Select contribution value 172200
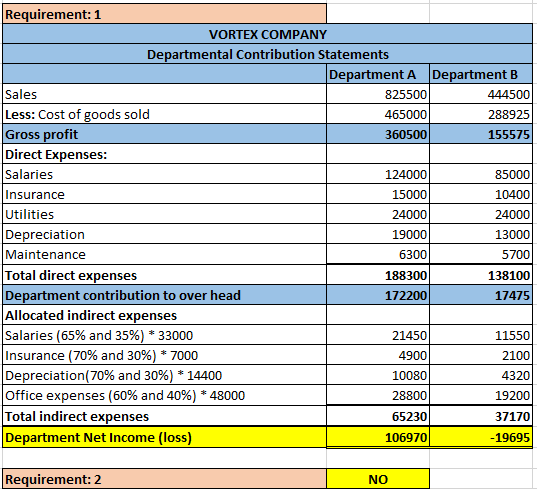The image size is (537, 489). [378, 295]
